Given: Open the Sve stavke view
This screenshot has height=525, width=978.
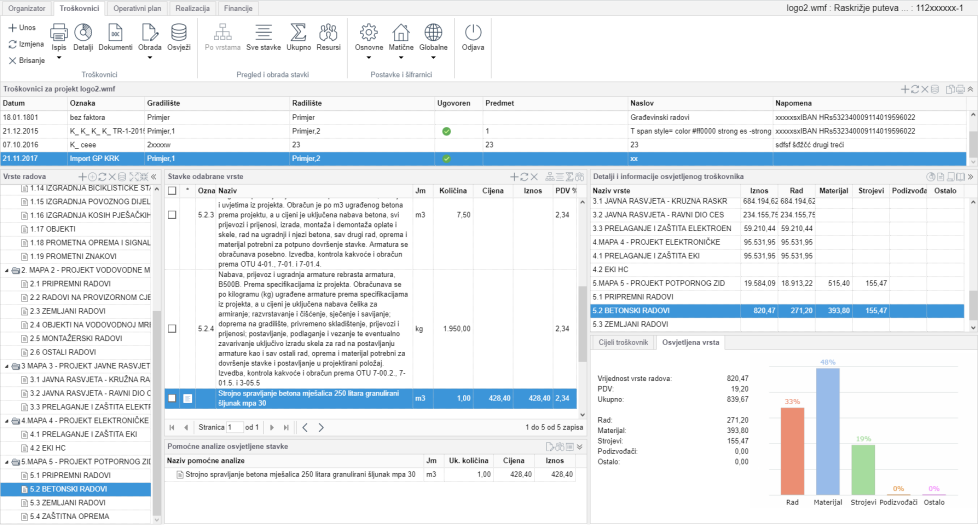Looking at the screenshot, I should pyautogui.click(x=263, y=37).
